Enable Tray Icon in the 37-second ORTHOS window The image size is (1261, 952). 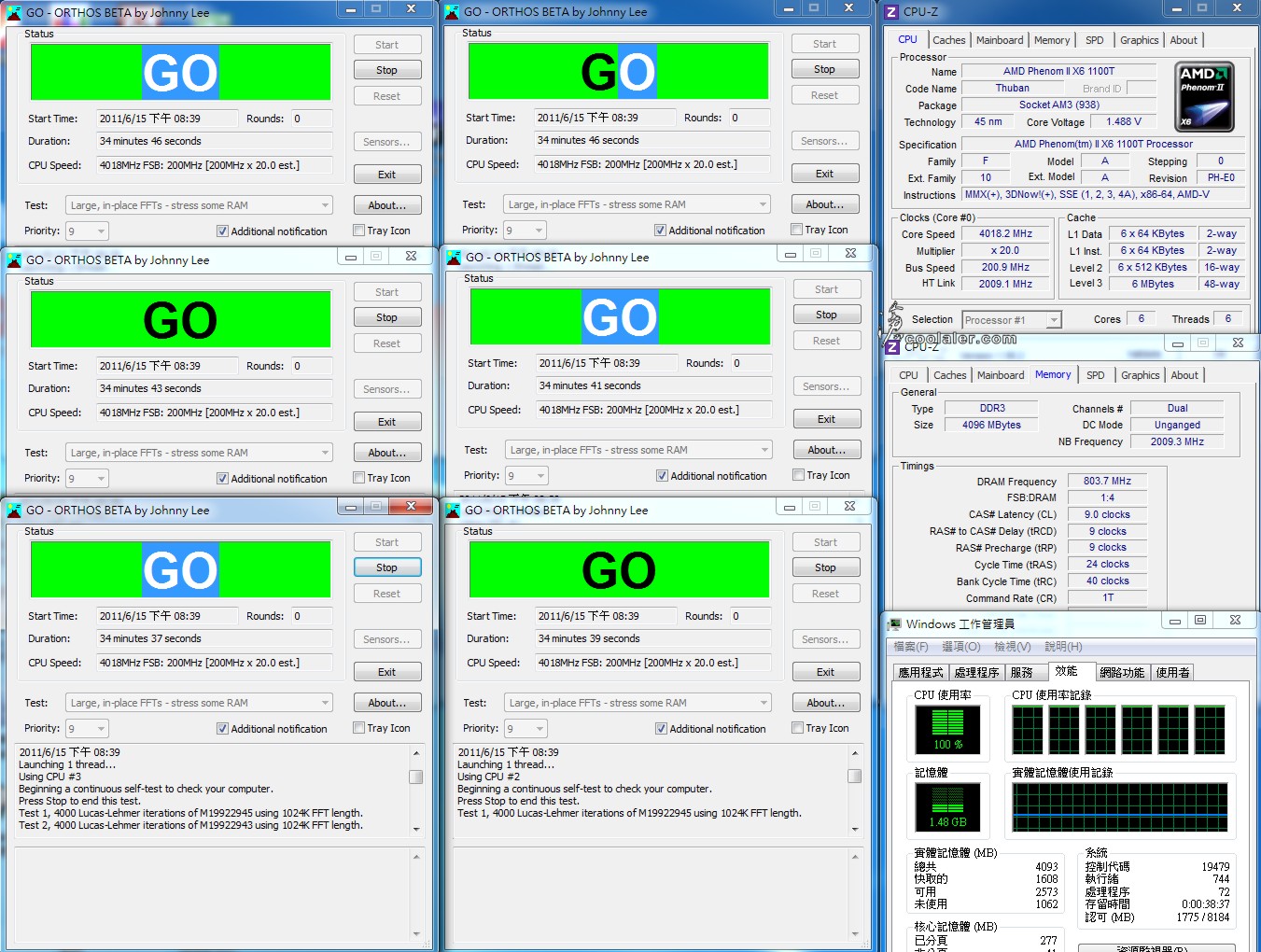pyautogui.click(x=358, y=728)
